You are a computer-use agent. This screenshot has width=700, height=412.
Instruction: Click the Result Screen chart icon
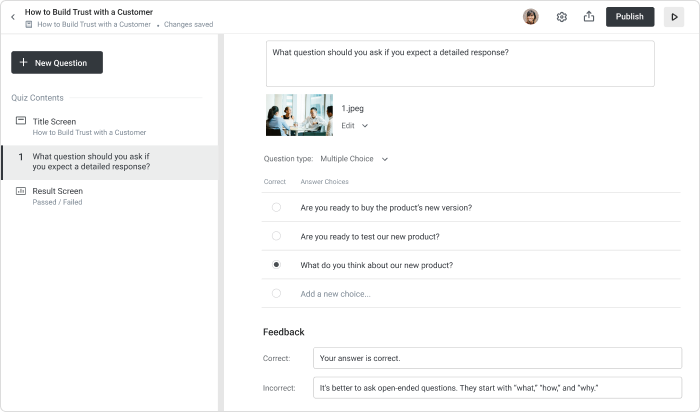tap(21, 191)
